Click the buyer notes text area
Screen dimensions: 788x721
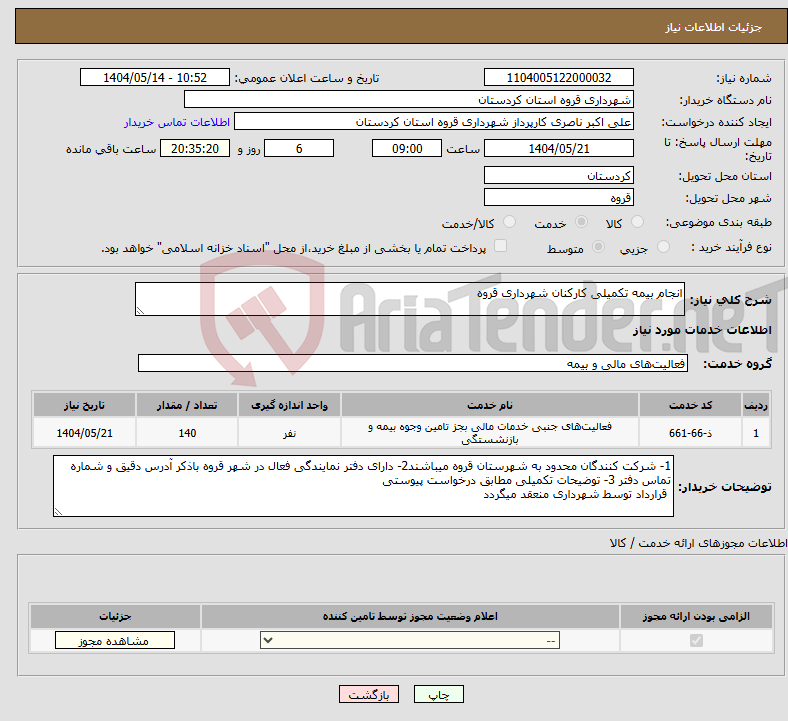pos(363,486)
